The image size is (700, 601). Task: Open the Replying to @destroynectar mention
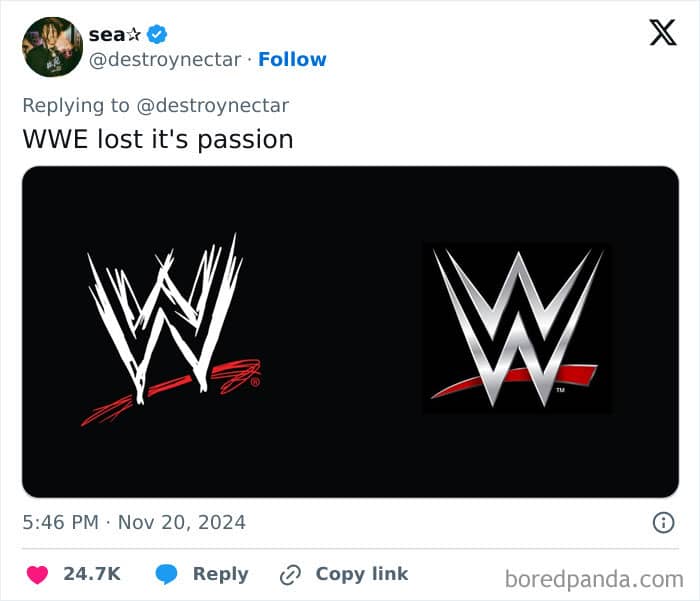pyautogui.click(x=212, y=106)
